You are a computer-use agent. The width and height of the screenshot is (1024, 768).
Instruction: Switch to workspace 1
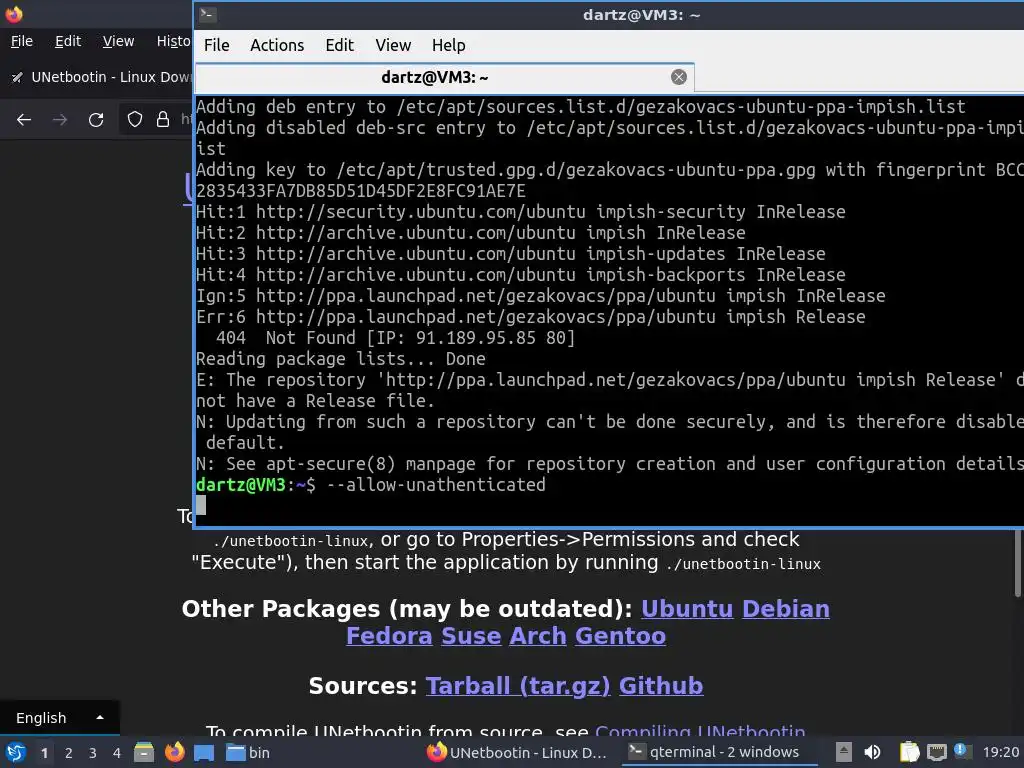44,753
